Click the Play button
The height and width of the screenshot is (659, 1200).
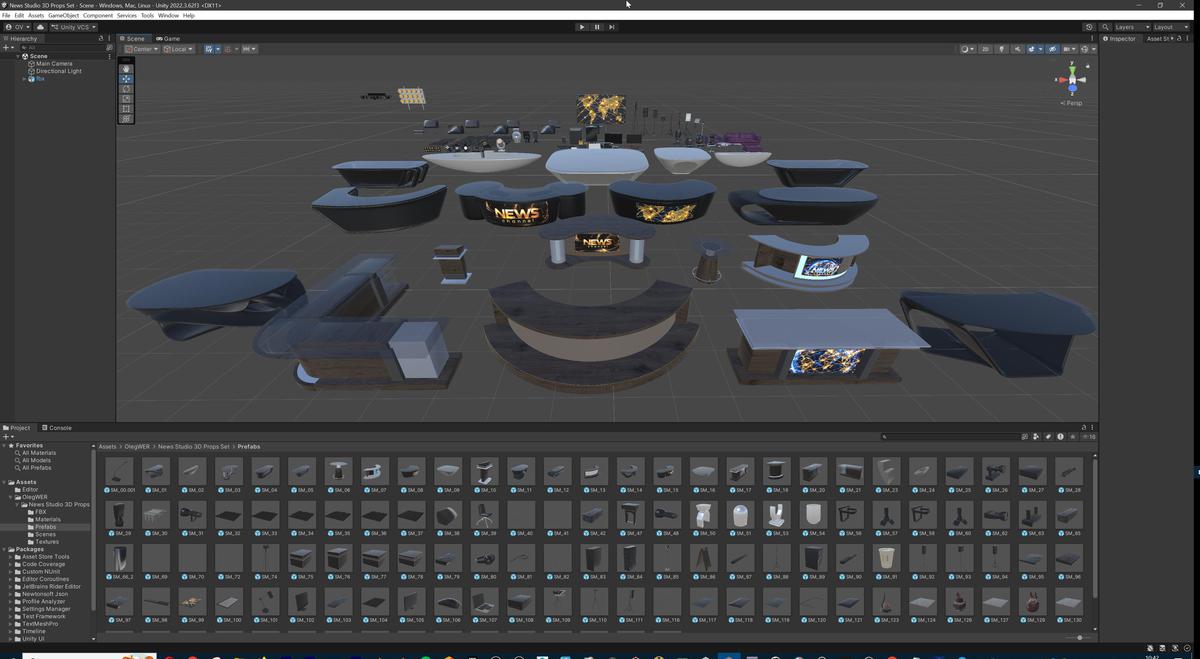(582, 27)
